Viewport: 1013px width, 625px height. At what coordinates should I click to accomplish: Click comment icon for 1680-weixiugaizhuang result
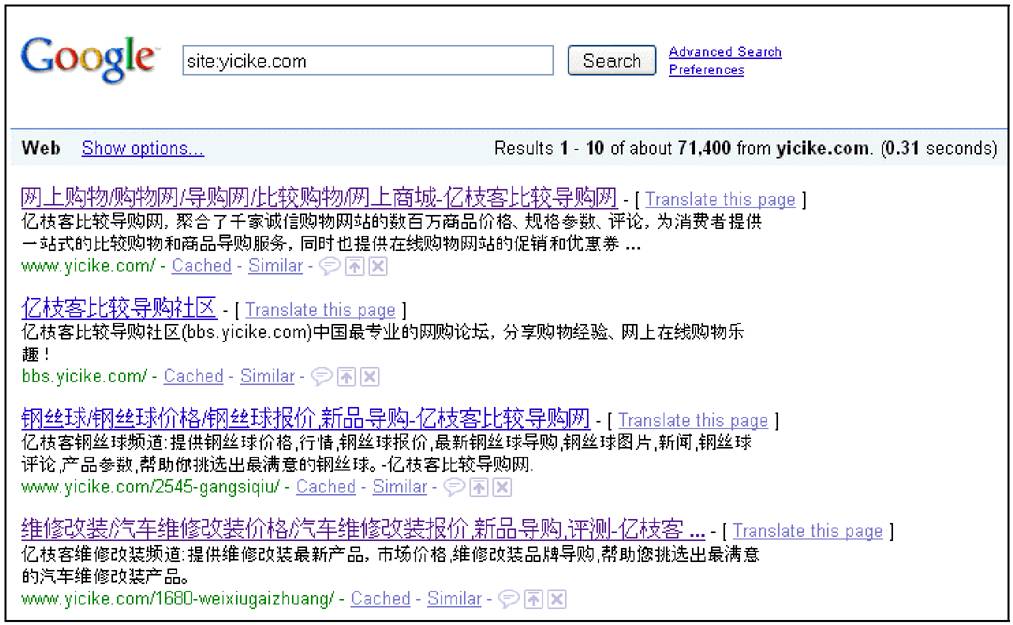508,599
